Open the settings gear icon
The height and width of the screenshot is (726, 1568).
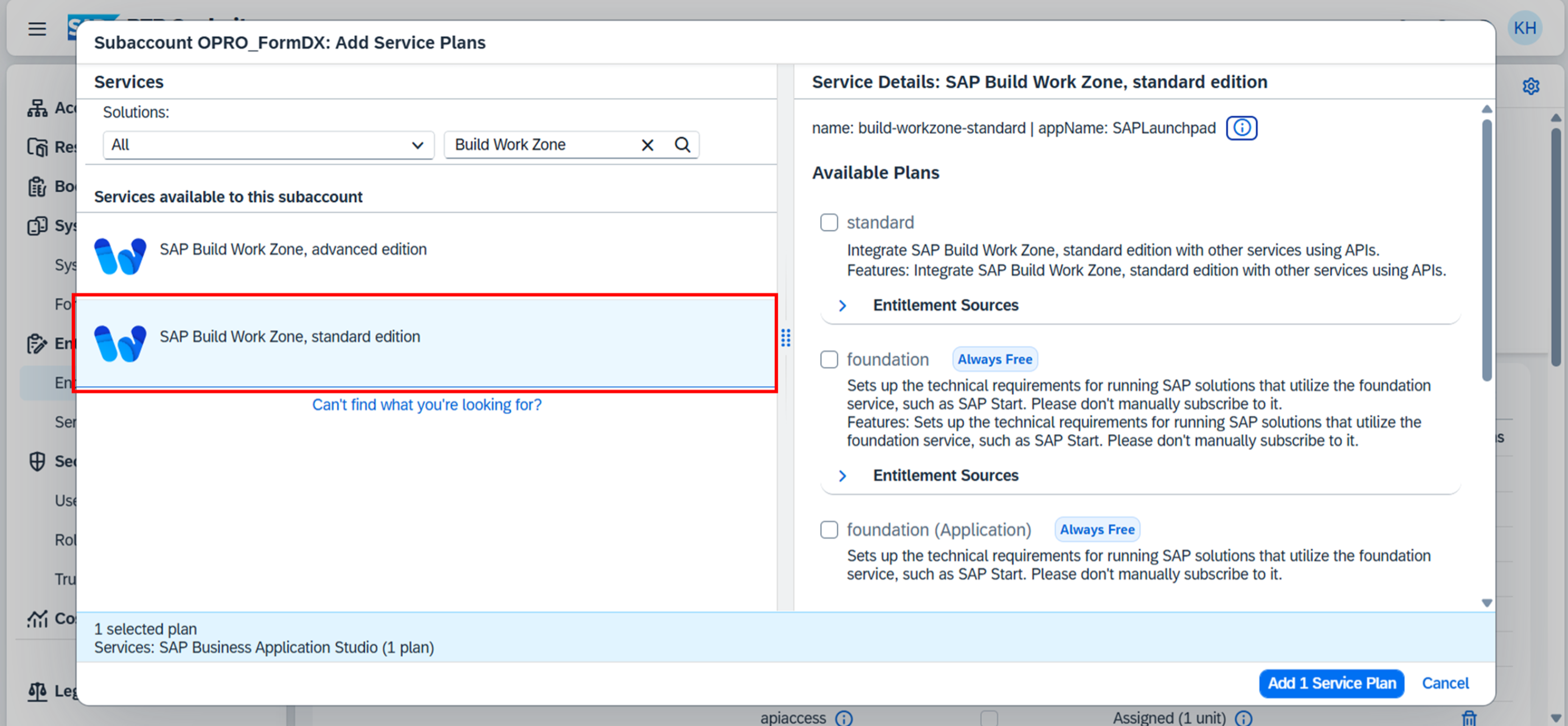(1531, 87)
